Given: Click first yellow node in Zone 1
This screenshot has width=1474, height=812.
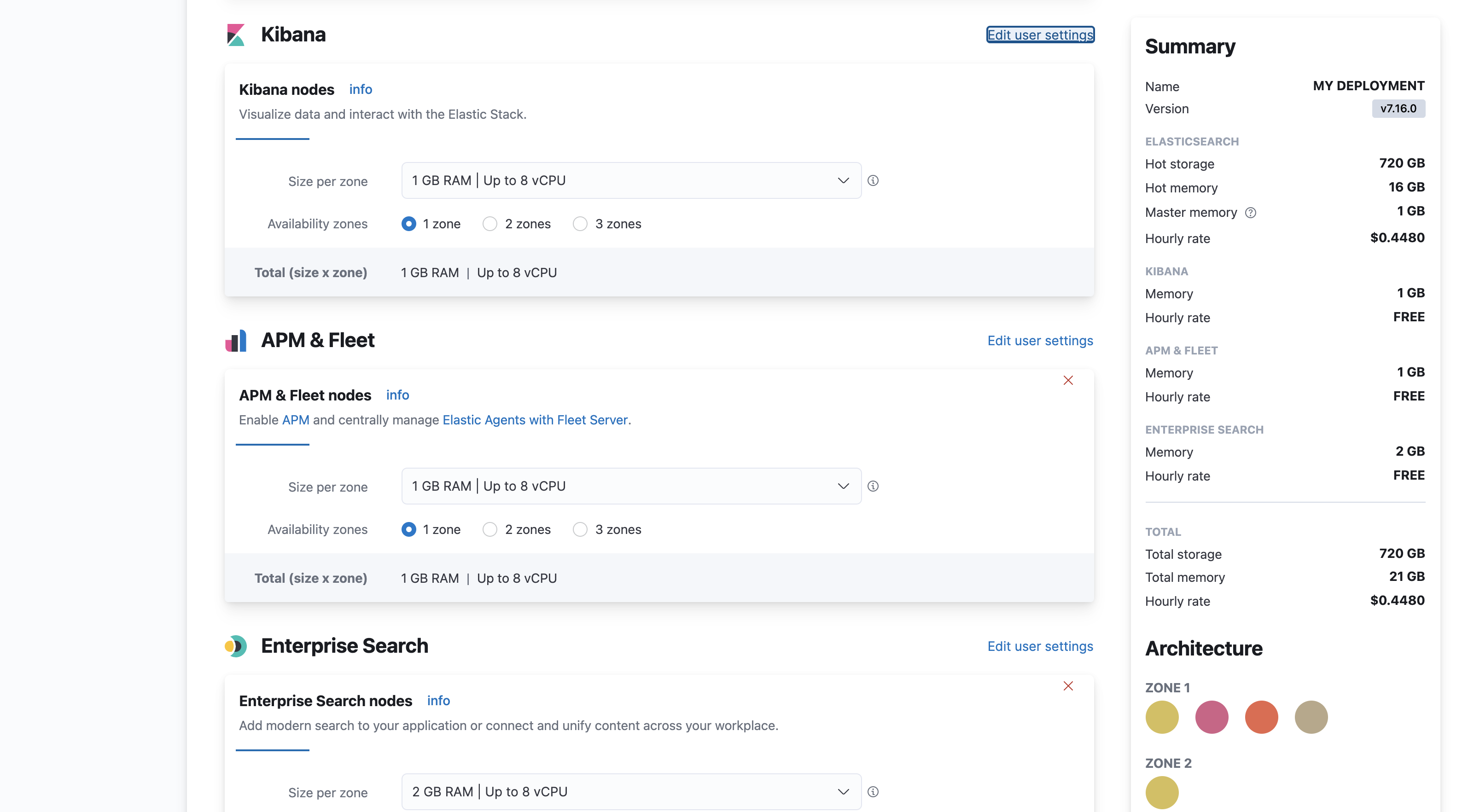Looking at the screenshot, I should (1162, 717).
